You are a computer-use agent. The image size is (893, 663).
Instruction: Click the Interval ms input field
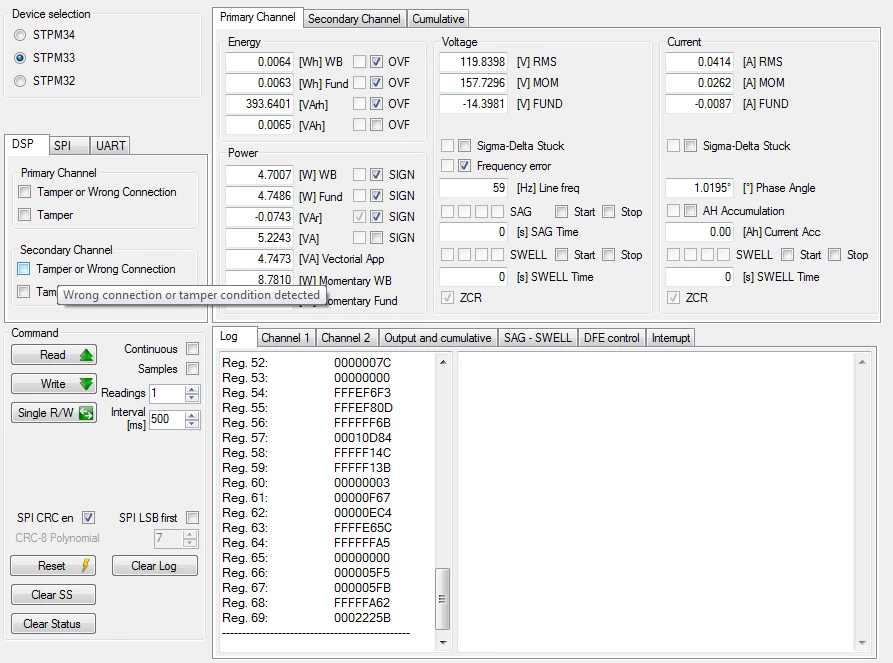[x=167, y=419]
